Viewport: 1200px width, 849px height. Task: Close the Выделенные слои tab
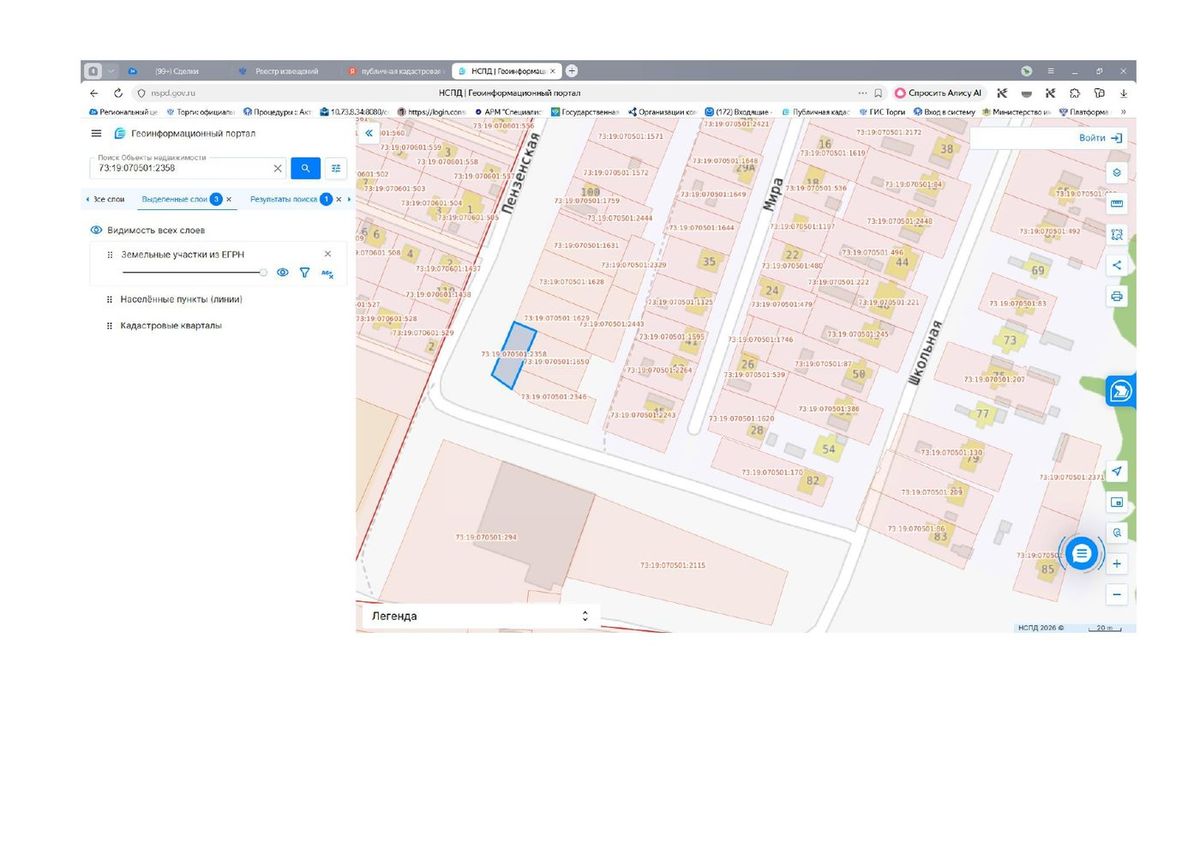coord(229,199)
